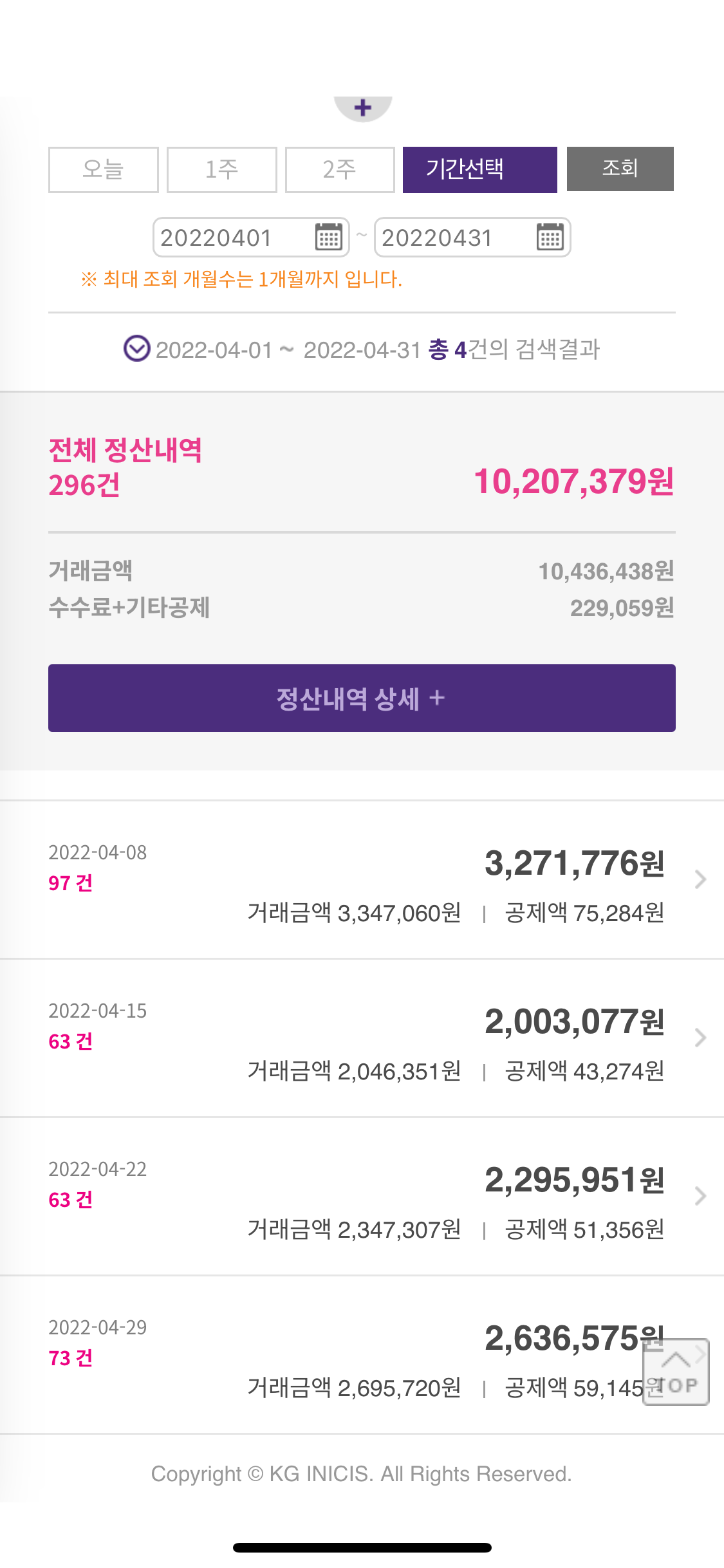Open the start date calendar picker
724x1568 pixels.
point(328,237)
